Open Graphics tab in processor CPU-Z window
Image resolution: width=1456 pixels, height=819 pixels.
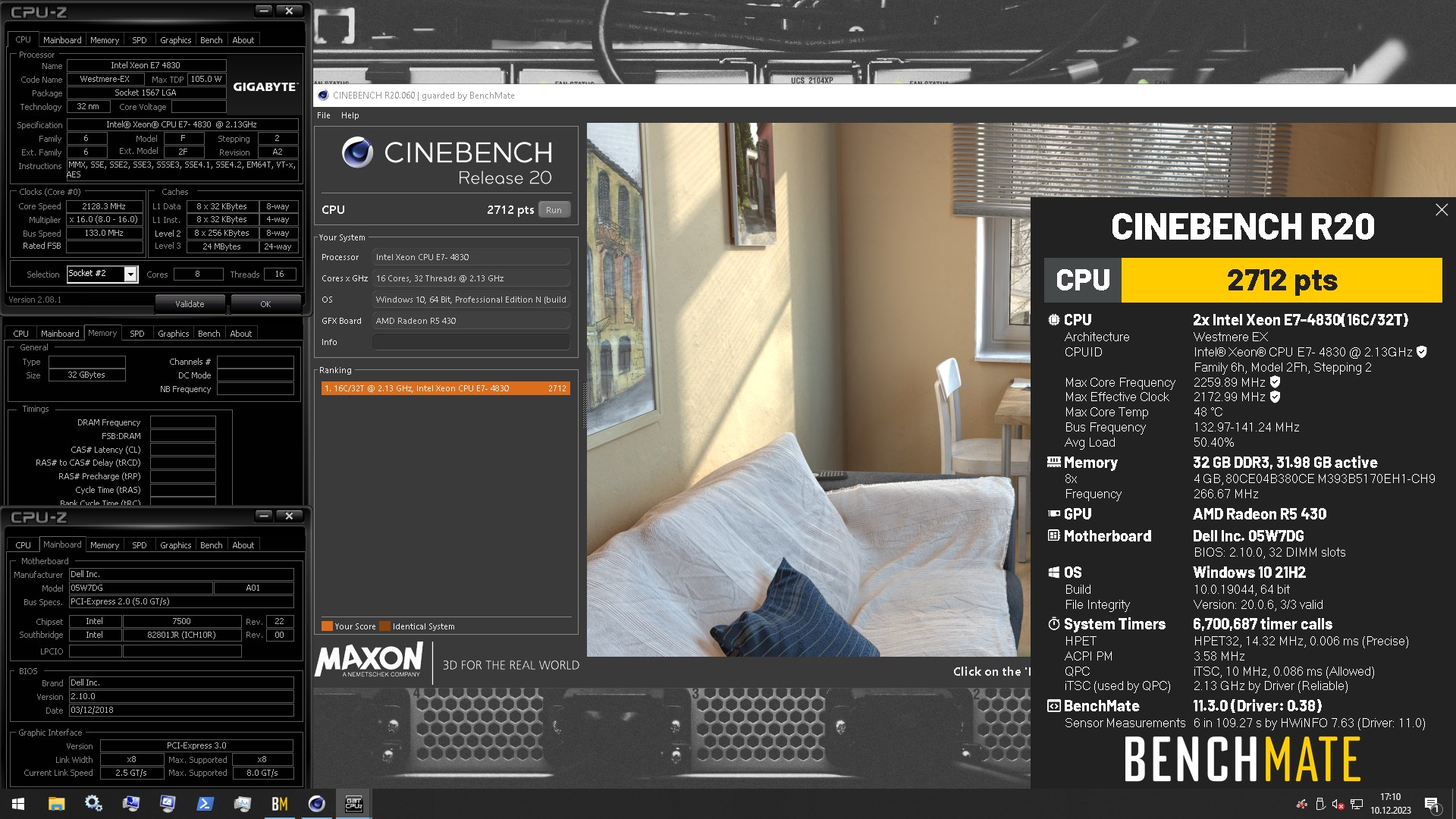176,40
